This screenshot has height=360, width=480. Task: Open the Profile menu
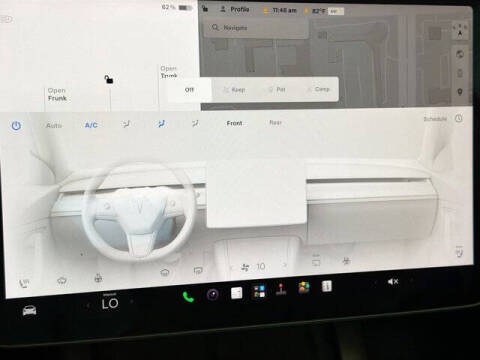point(235,9)
